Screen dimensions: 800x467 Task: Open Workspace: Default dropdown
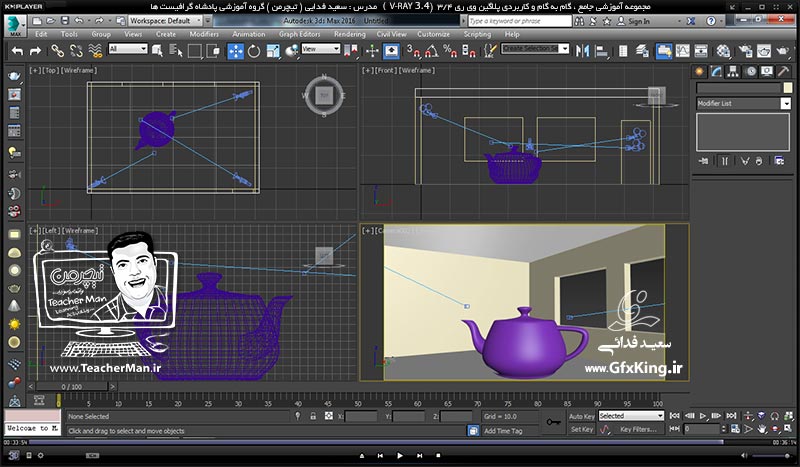tap(165, 21)
